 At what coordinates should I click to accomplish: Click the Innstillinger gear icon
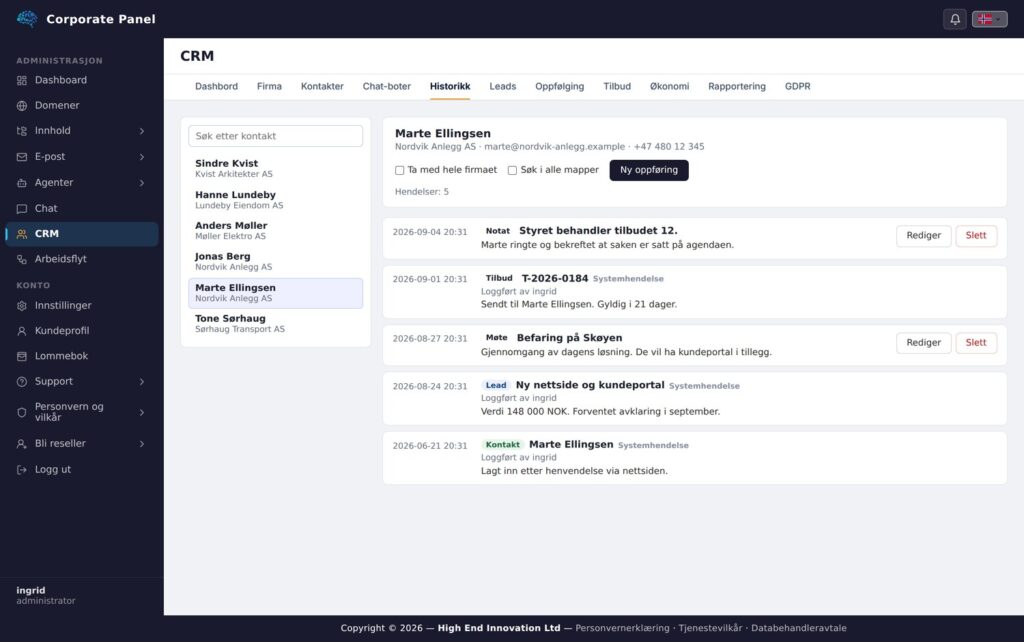pos(22,306)
